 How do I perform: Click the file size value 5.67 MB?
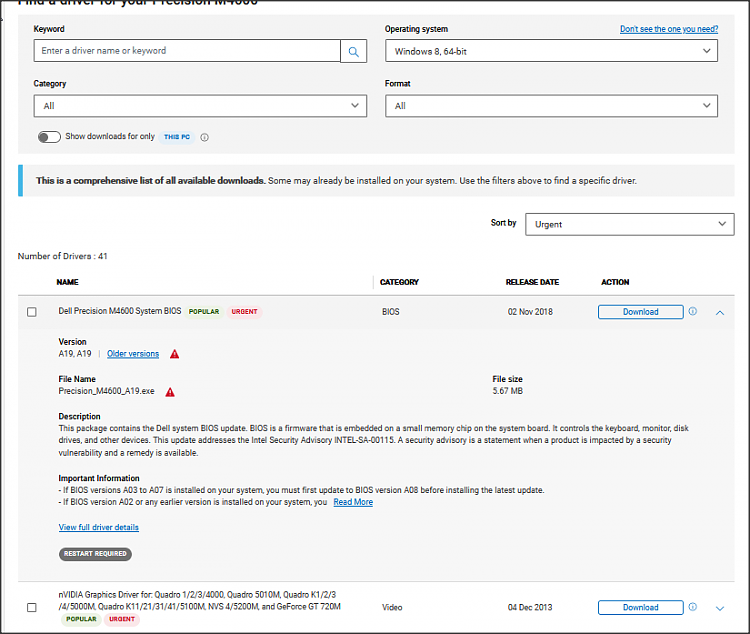tap(507, 391)
